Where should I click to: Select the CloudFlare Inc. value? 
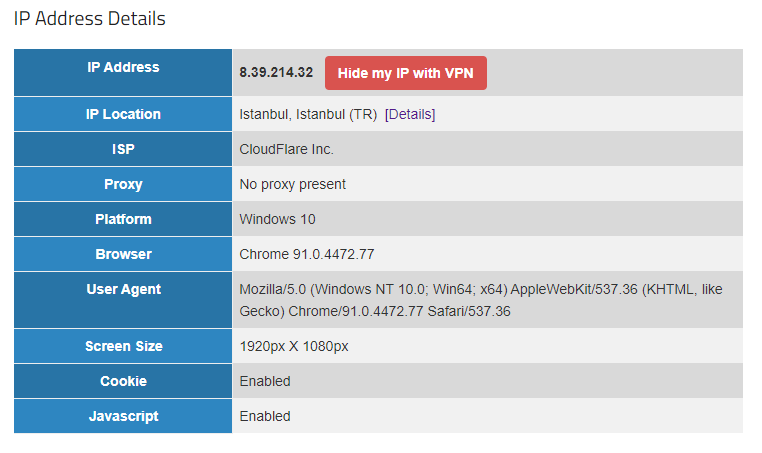tap(286, 149)
